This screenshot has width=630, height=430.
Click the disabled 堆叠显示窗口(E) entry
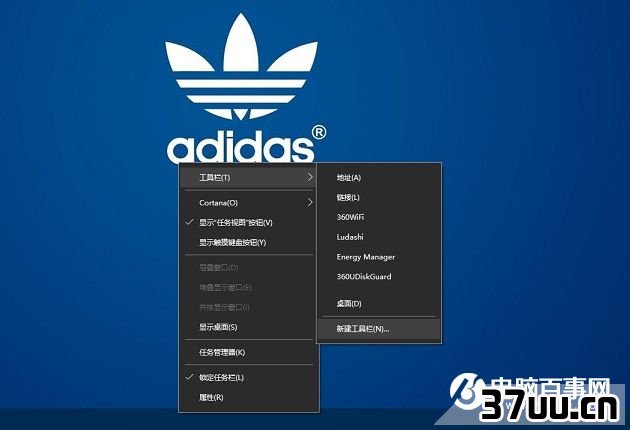(248, 287)
